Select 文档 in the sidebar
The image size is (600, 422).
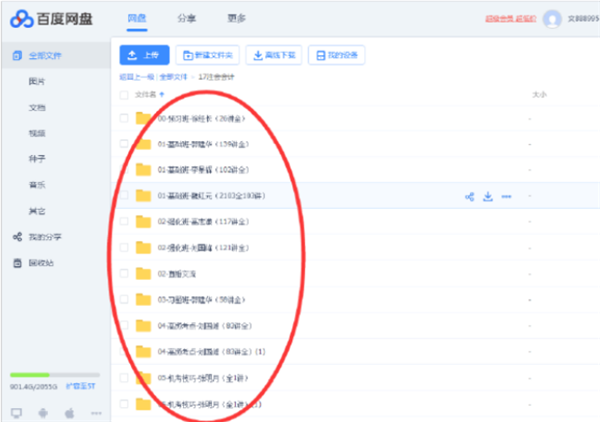(37, 108)
